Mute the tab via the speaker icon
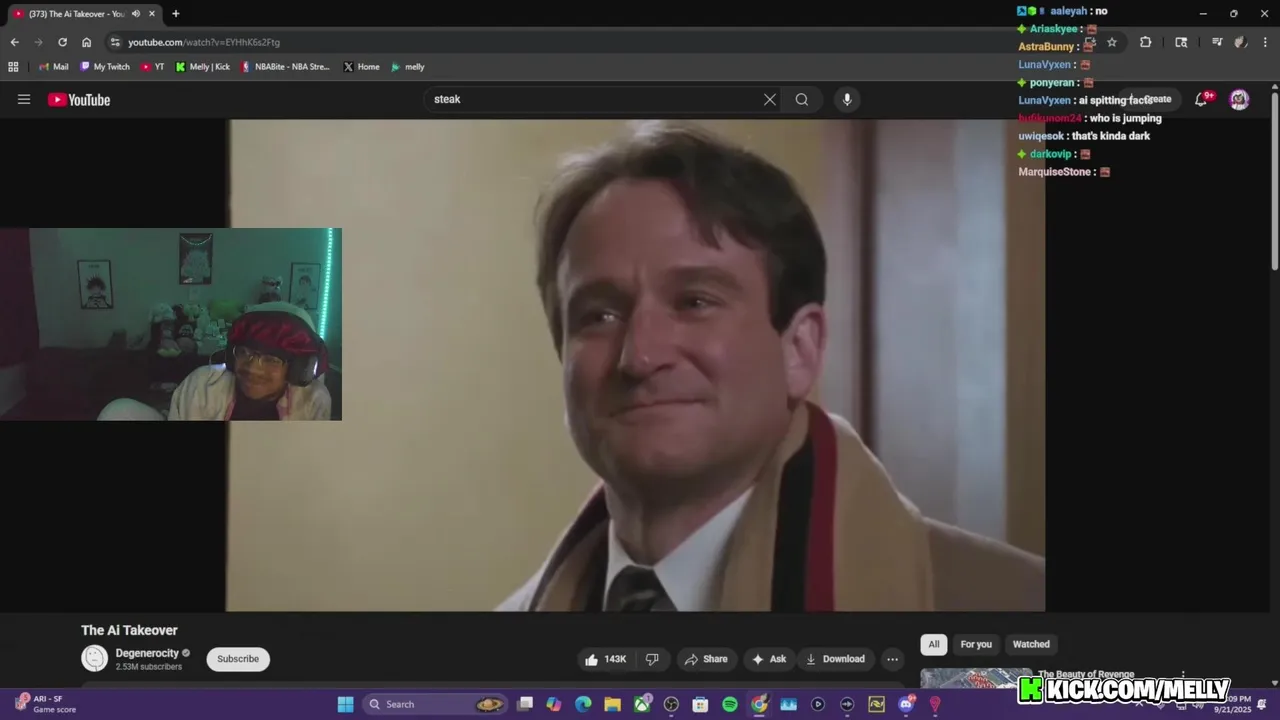The image size is (1280, 720). pos(135,14)
